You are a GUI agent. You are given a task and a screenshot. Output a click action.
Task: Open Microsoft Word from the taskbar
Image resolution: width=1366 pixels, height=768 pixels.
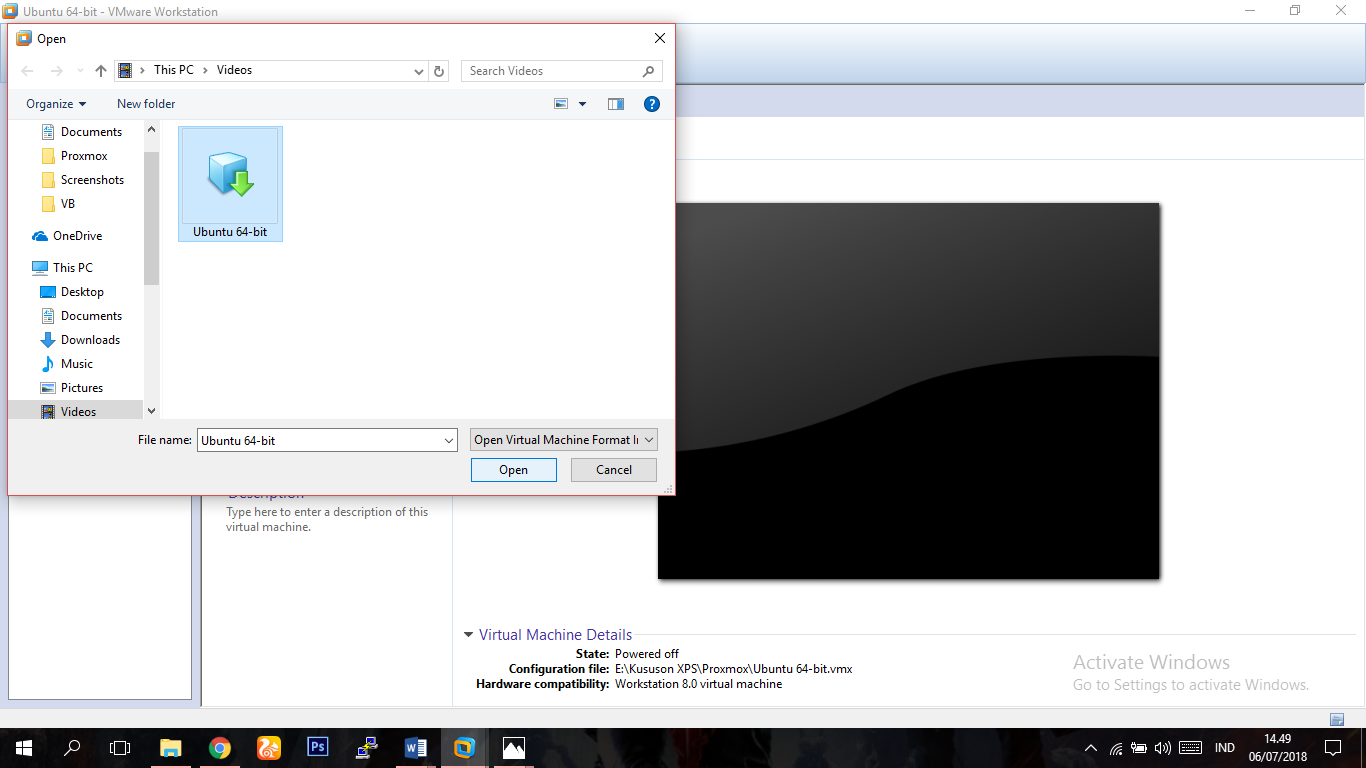pos(414,747)
